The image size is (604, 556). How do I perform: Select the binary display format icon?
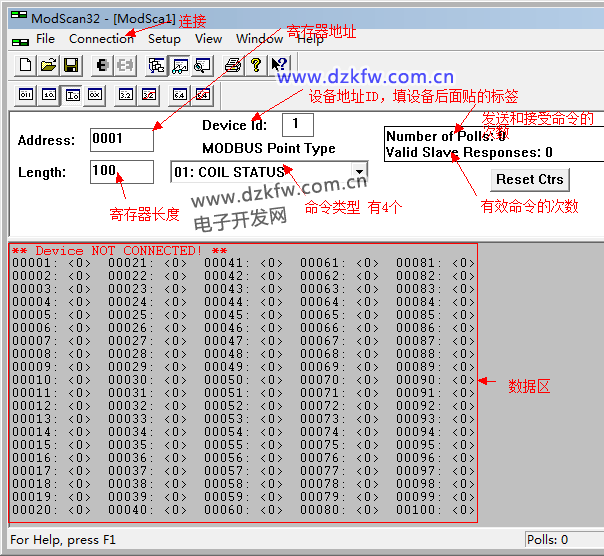[27, 95]
